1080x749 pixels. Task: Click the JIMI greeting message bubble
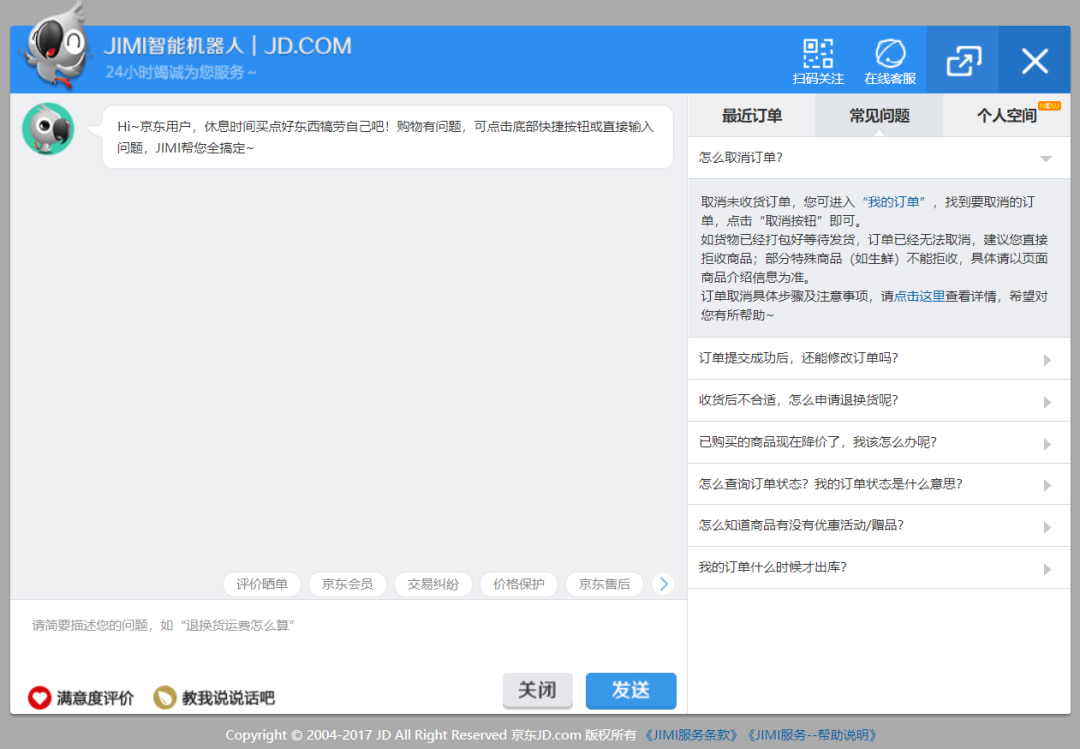388,137
